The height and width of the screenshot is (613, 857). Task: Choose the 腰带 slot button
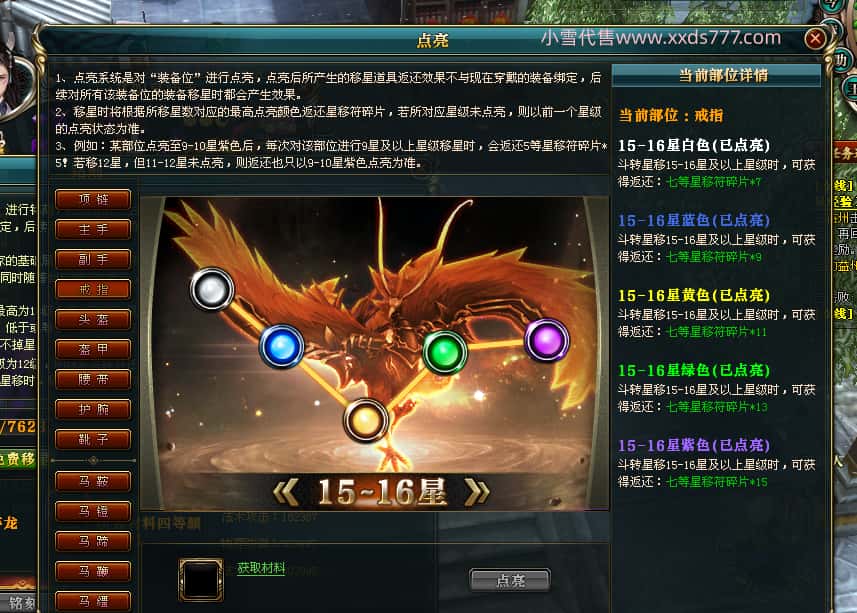[93, 379]
